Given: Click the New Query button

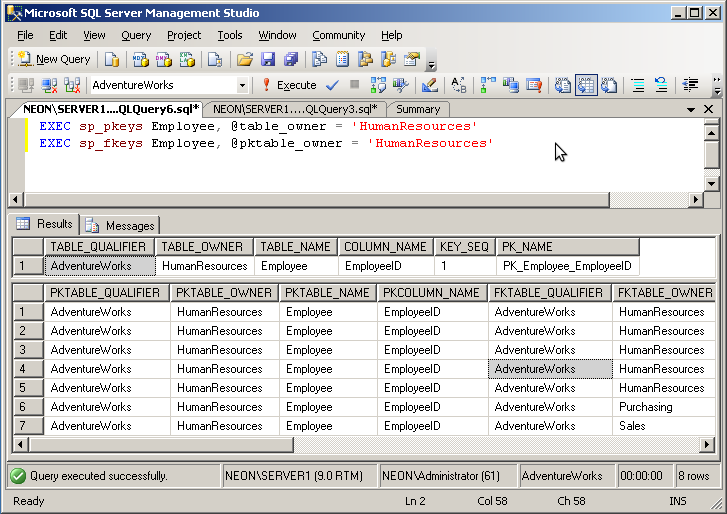Looking at the screenshot, I should (x=54, y=59).
